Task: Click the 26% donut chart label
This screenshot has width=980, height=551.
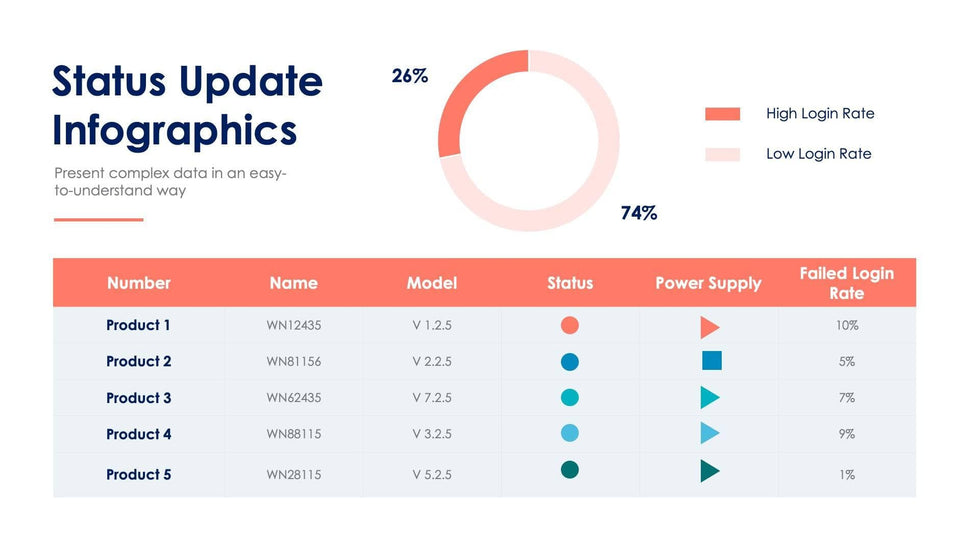Action: coord(409,76)
